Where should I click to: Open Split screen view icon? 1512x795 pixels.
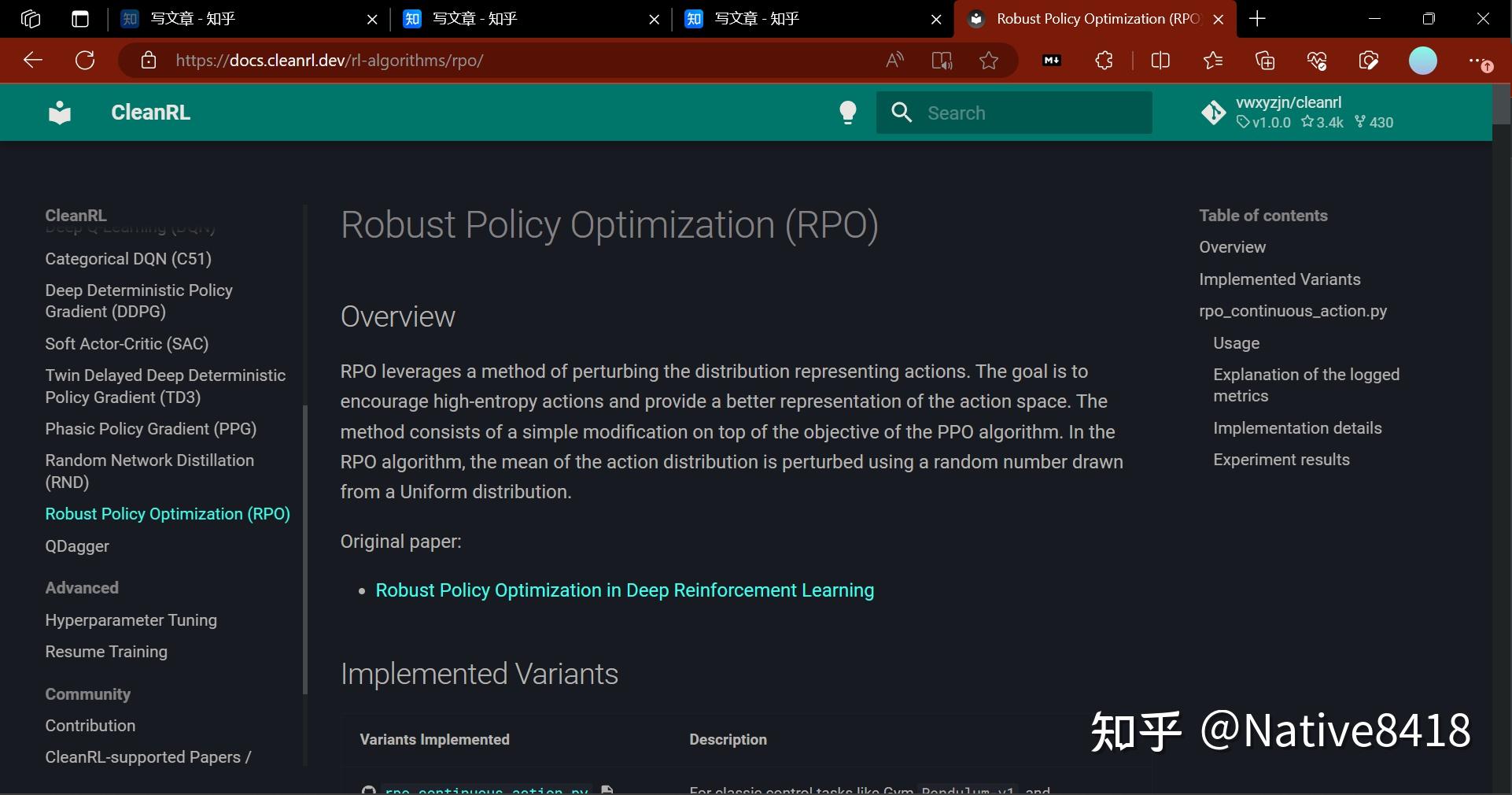click(x=1160, y=61)
